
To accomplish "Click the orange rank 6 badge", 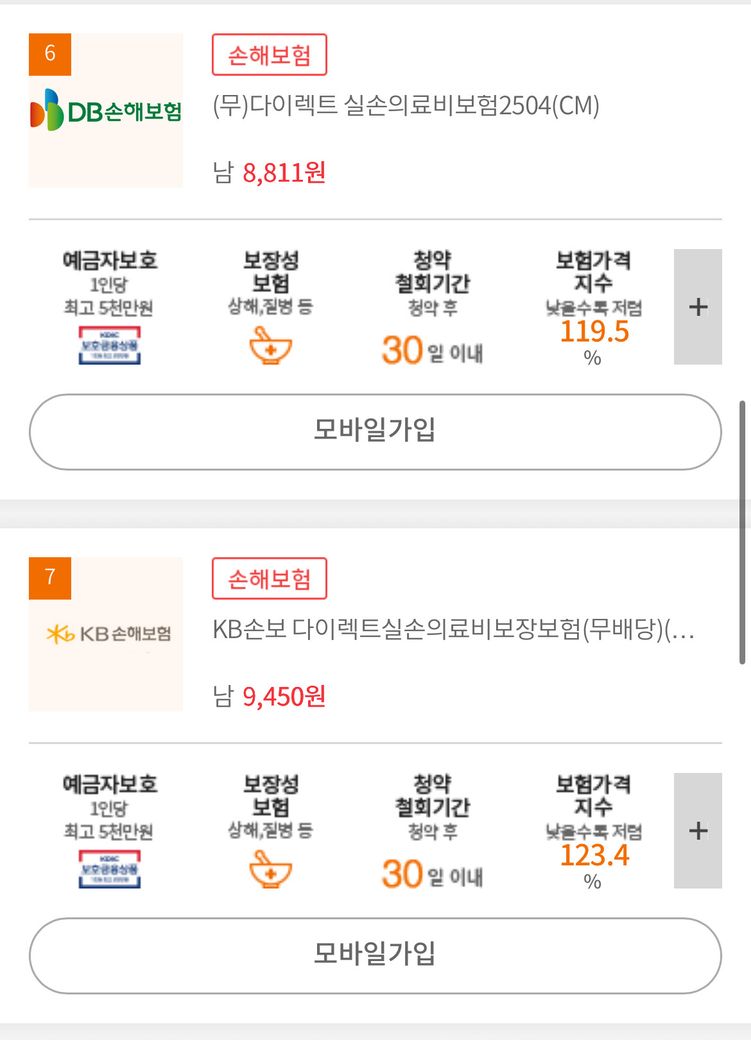I will (50, 53).
